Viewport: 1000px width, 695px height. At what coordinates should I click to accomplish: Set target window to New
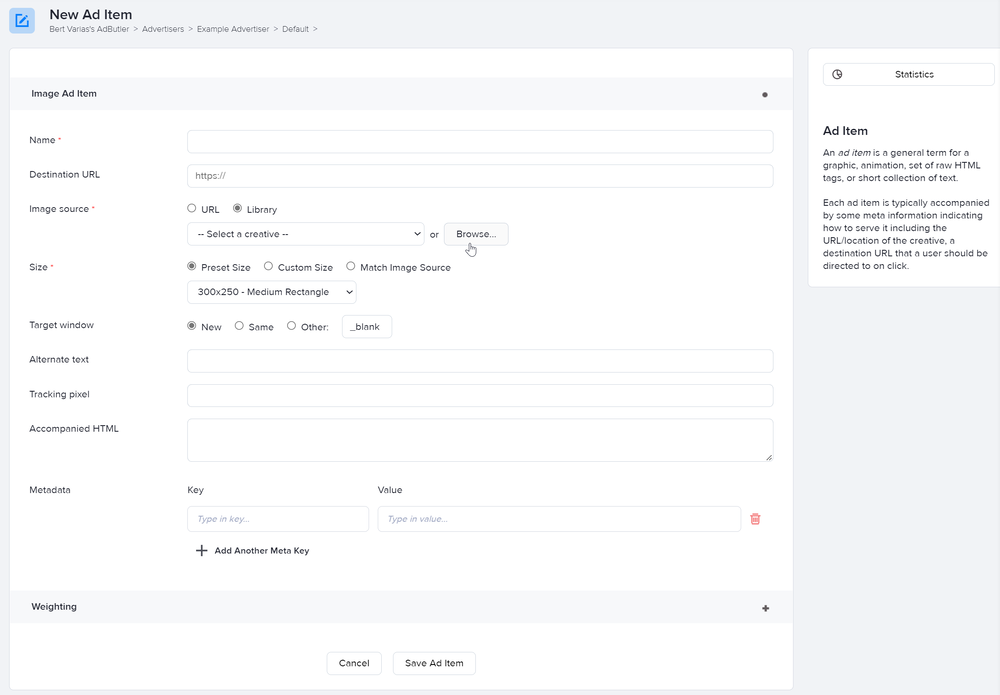[191, 326]
